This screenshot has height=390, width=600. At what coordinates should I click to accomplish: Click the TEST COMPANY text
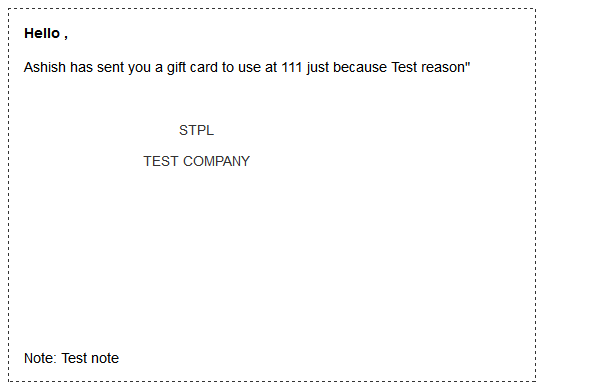tap(196, 161)
